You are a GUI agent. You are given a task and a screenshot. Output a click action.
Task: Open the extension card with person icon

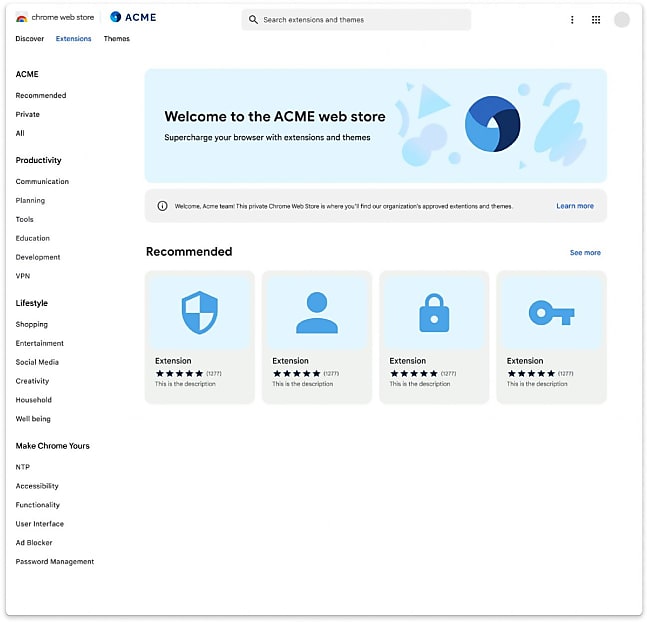pos(317,337)
